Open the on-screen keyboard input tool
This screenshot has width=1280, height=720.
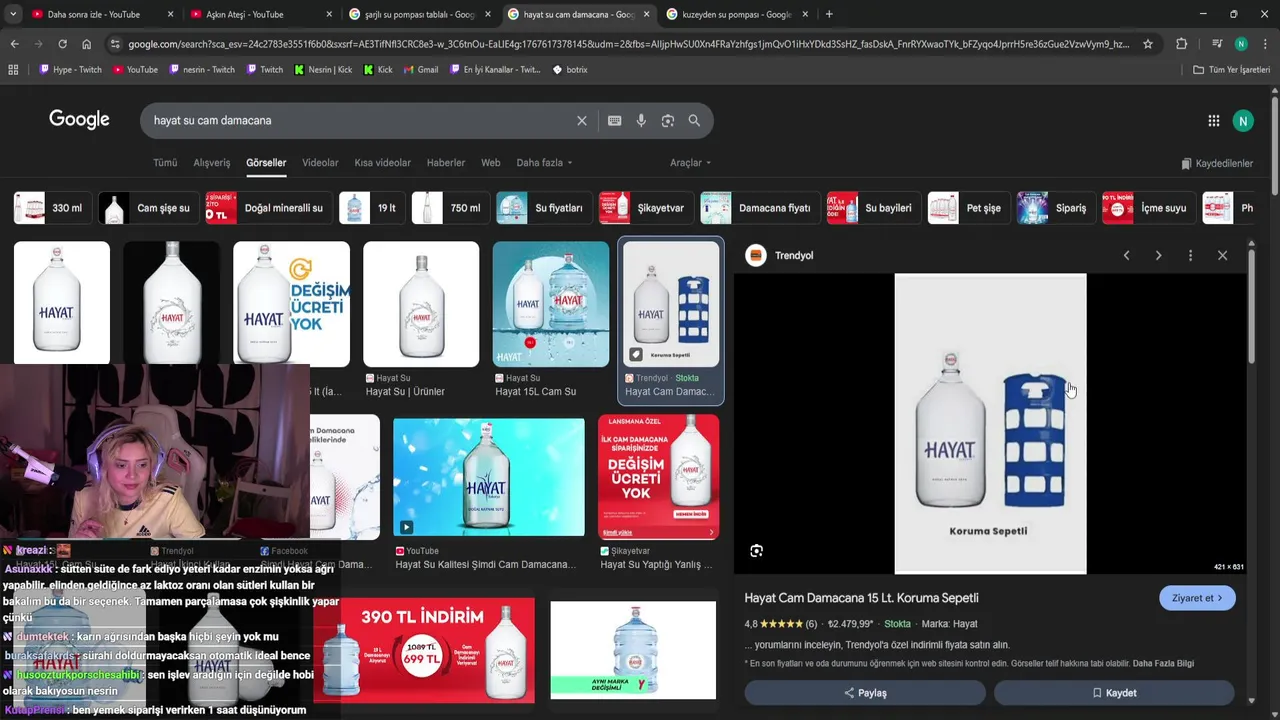[x=615, y=121]
